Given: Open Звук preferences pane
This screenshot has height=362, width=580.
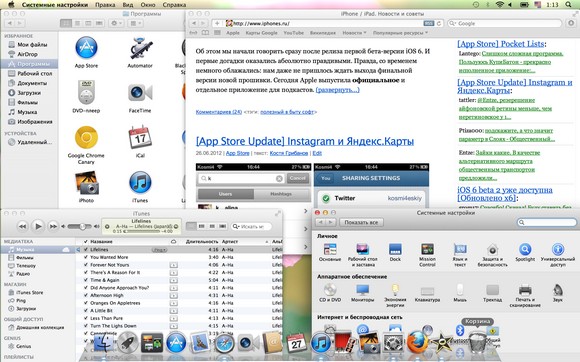Looking at the screenshot, I should pos(557,290).
